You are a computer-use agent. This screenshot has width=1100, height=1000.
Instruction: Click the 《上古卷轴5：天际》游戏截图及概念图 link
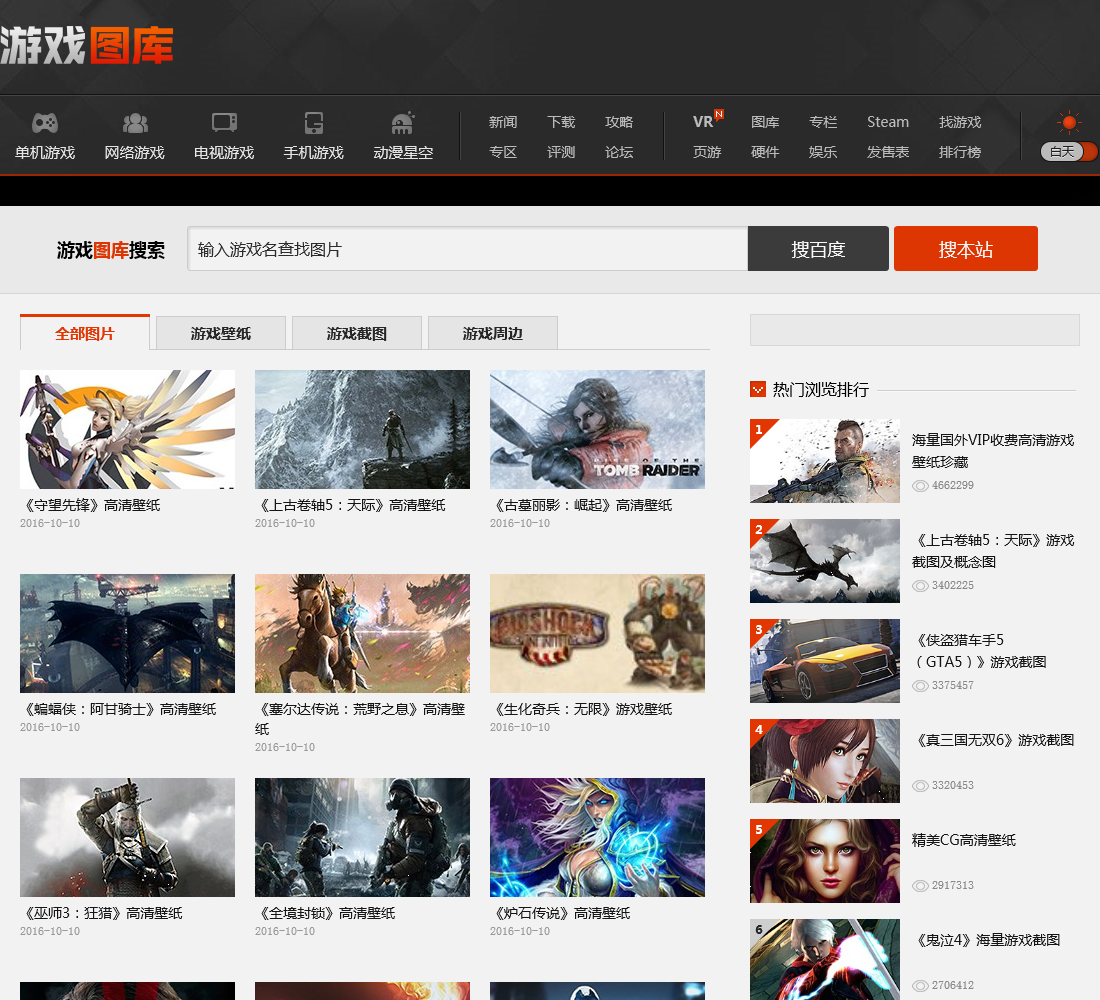993,551
